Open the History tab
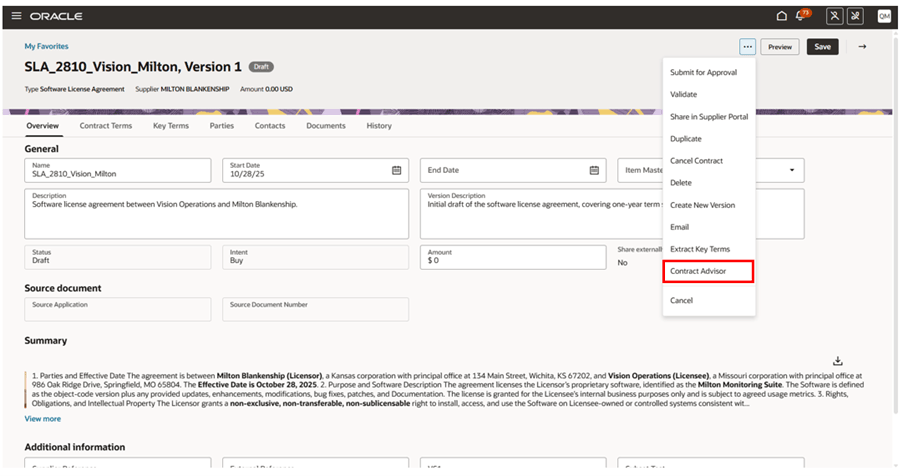Screen dimensions: 903x476 tap(379, 125)
